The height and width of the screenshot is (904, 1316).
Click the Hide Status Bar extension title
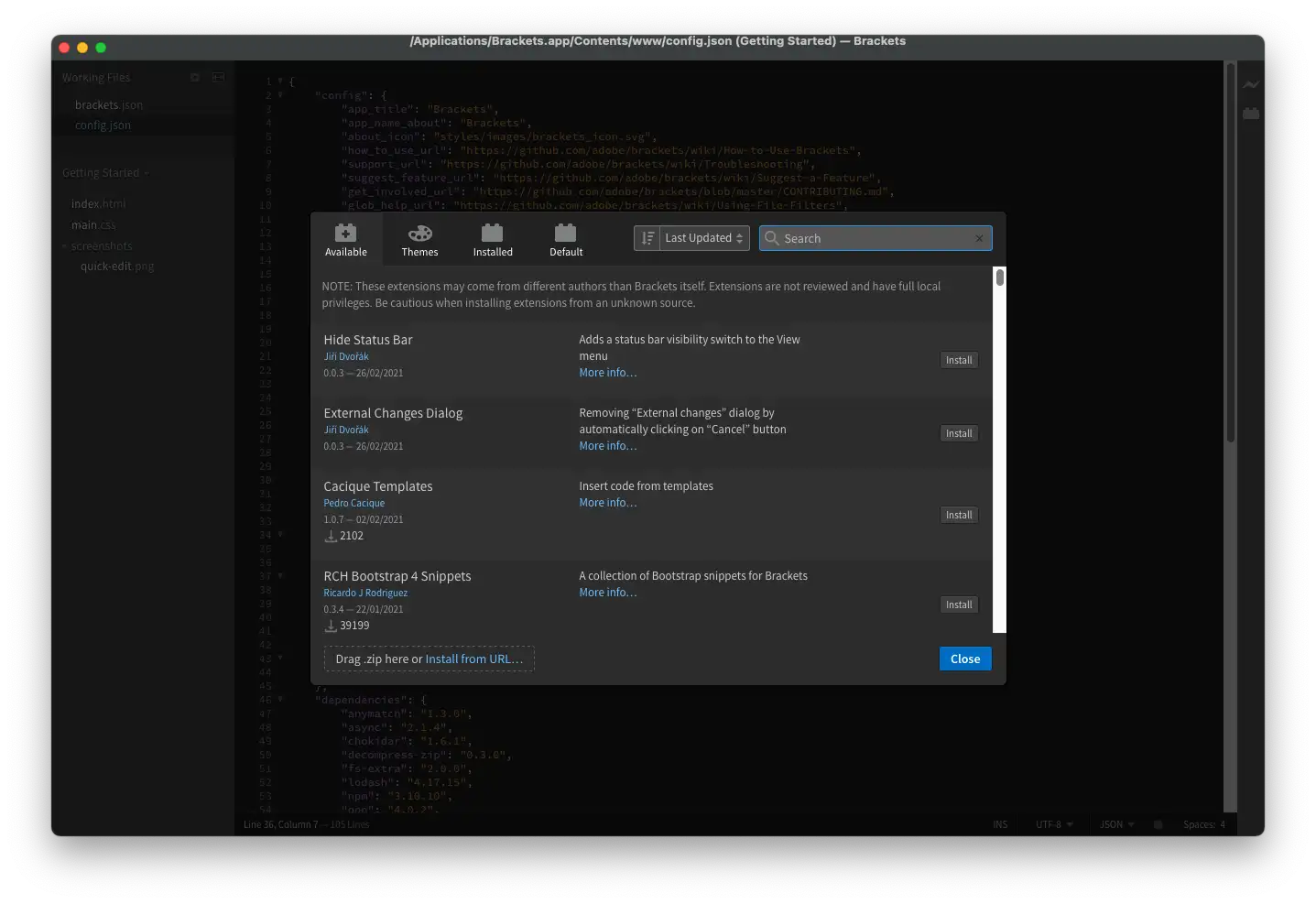(x=368, y=340)
